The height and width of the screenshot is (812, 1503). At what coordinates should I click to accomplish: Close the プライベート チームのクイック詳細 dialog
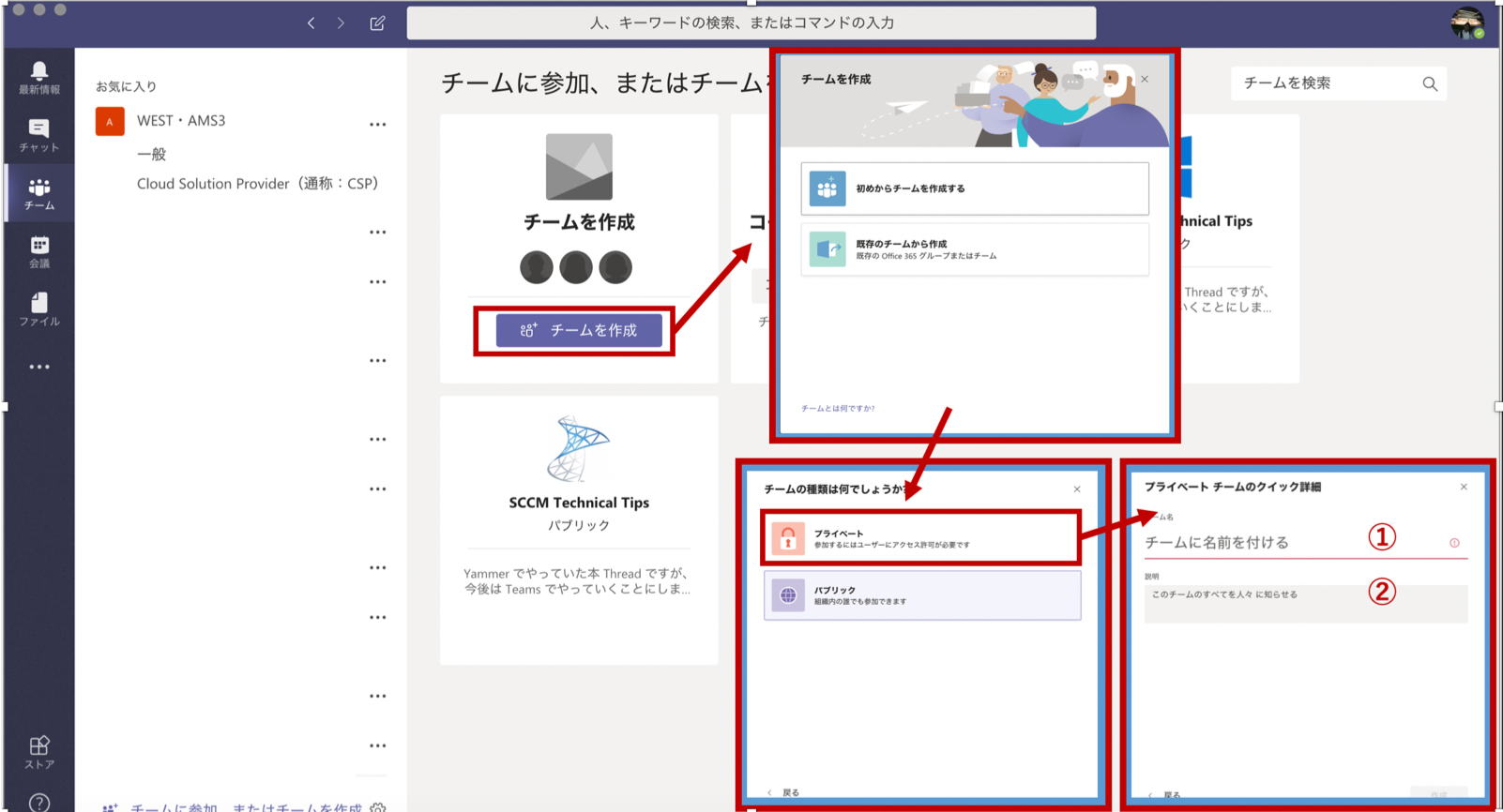1464,487
